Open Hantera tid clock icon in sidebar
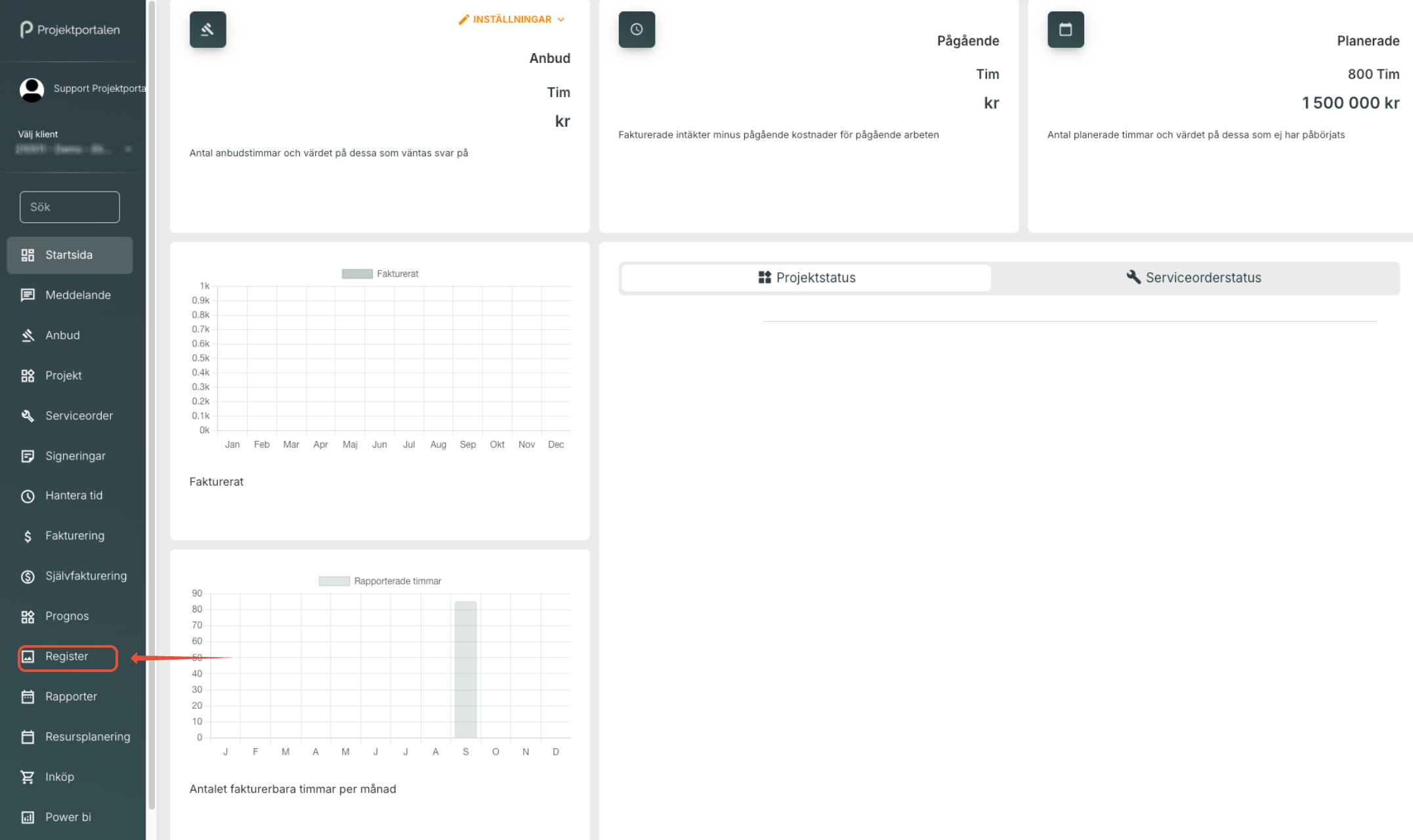Image resolution: width=1413 pixels, height=840 pixels. [28, 496]
